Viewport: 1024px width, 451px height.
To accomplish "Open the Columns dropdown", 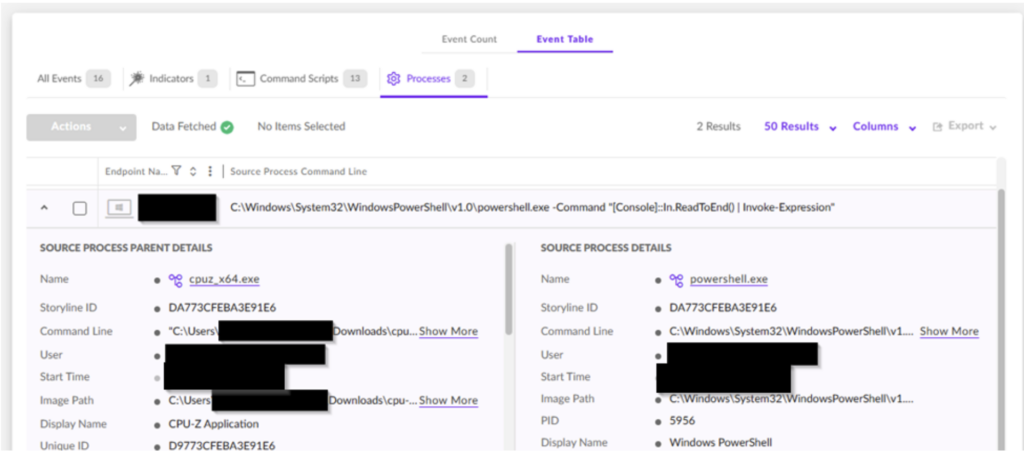I will point(884,127).
